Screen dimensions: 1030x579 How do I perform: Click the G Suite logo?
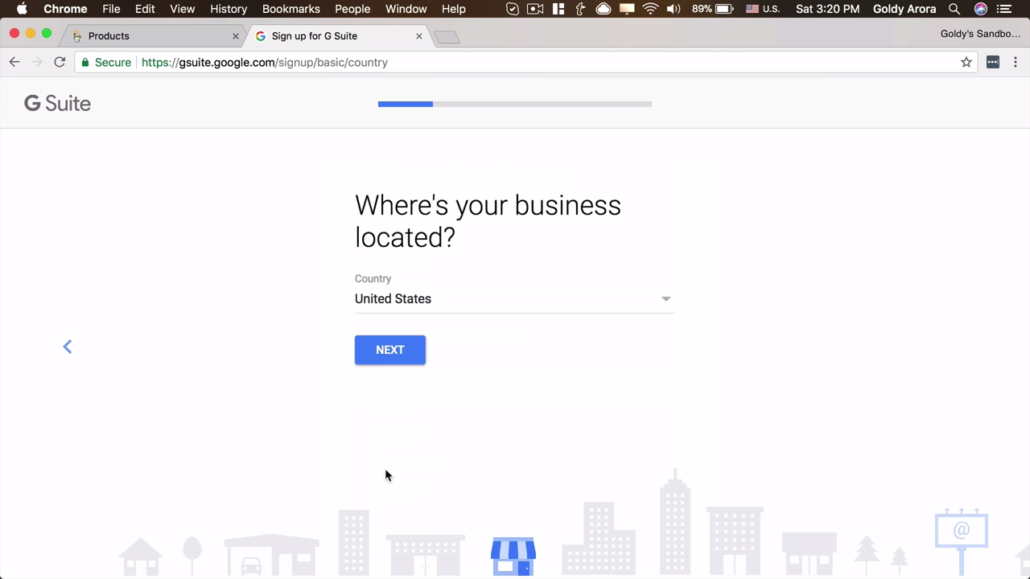tap(58, 103)
